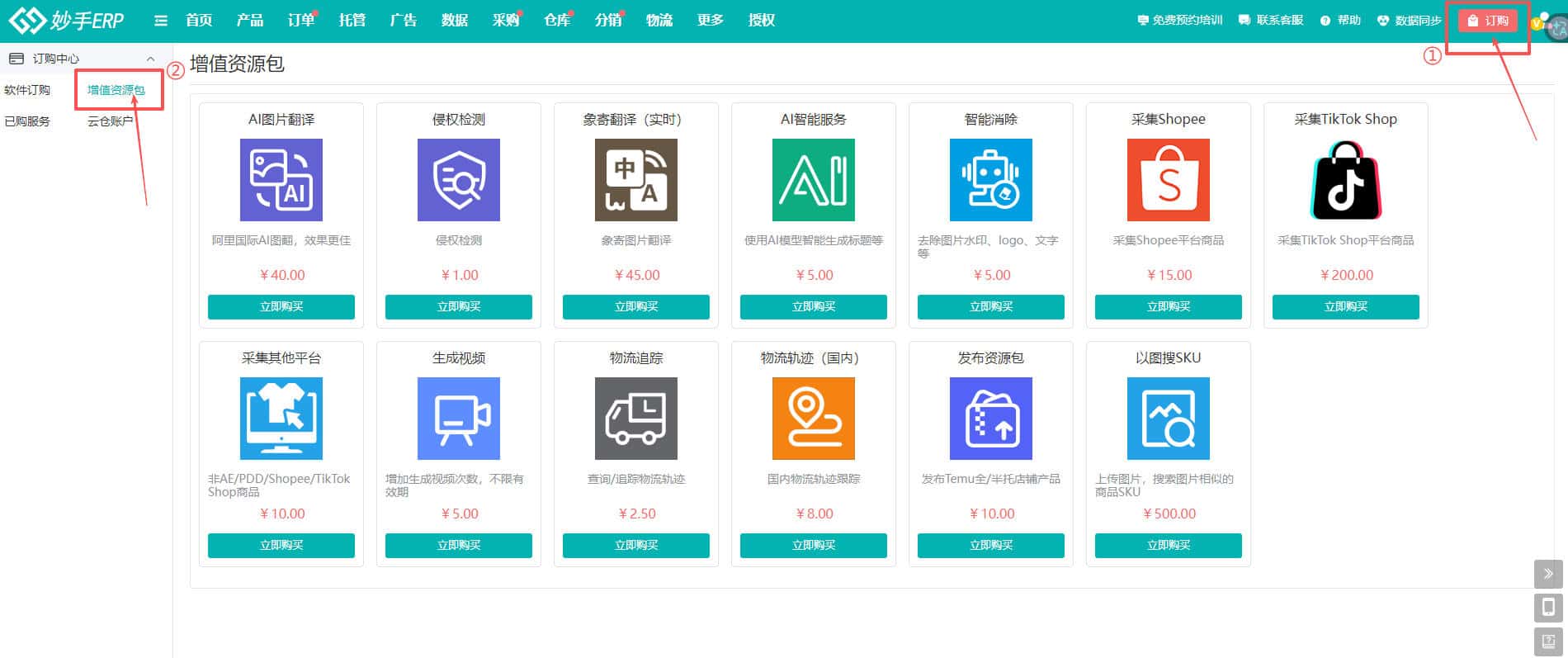Viewport: 1568px width, 658px height.
Task: Open the 数据 menu
Action: (455, 21)
